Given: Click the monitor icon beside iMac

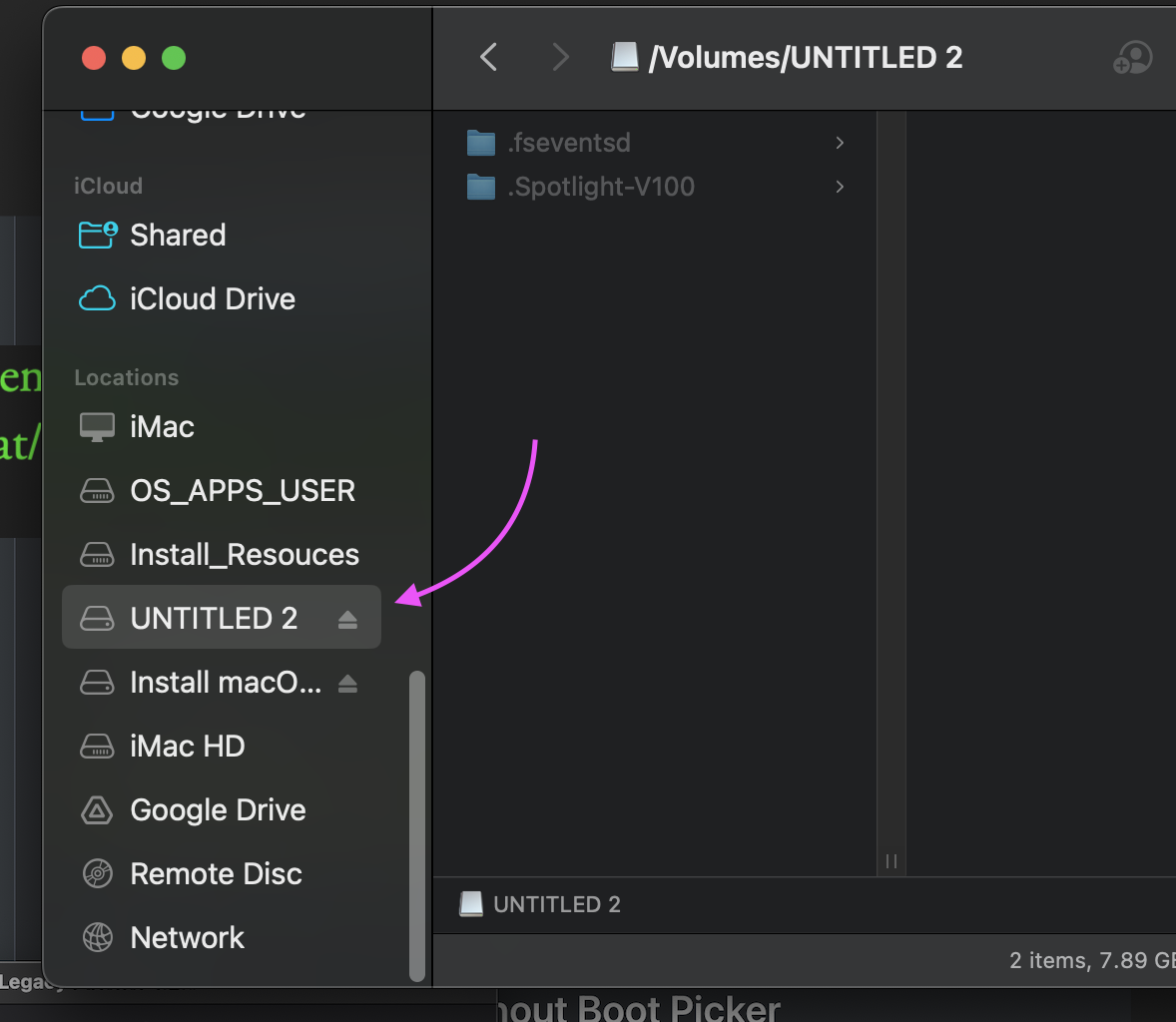Looking at the screenshot, I should pyautogui.click(x=98, y=426).
